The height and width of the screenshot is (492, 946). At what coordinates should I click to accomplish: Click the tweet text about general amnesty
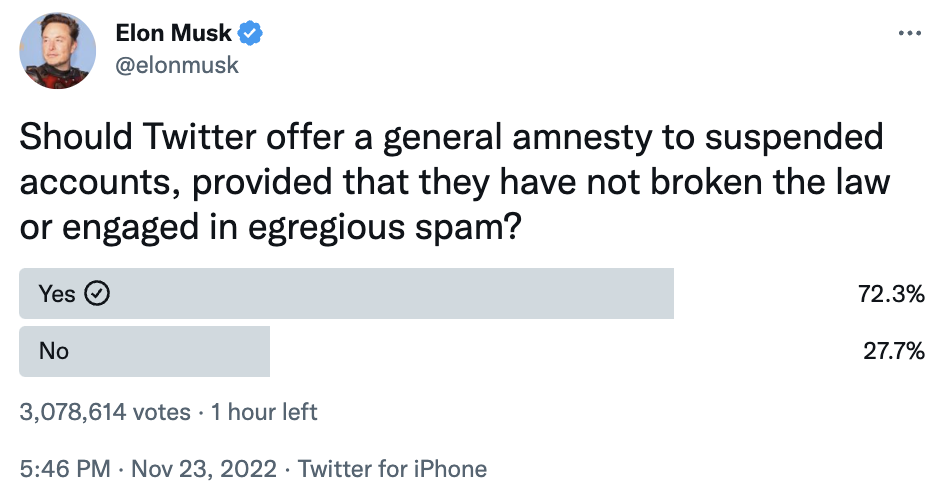[455, 182]
